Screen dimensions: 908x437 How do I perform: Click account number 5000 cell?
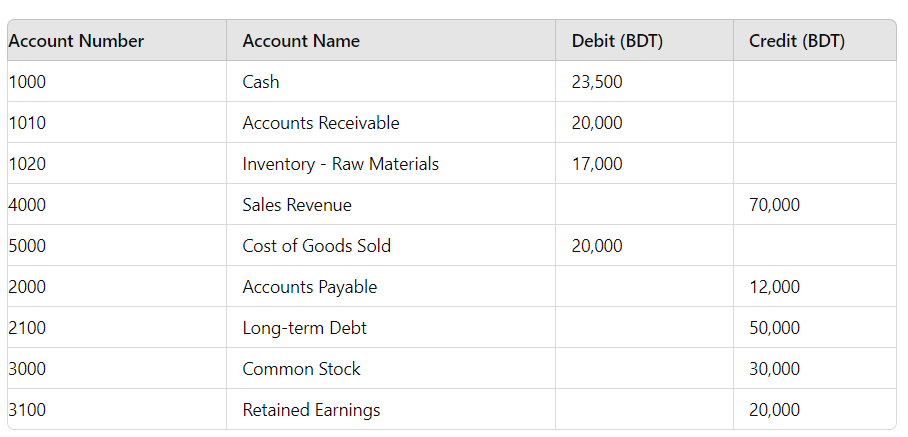pyautogui.click(x=27, y=246)
